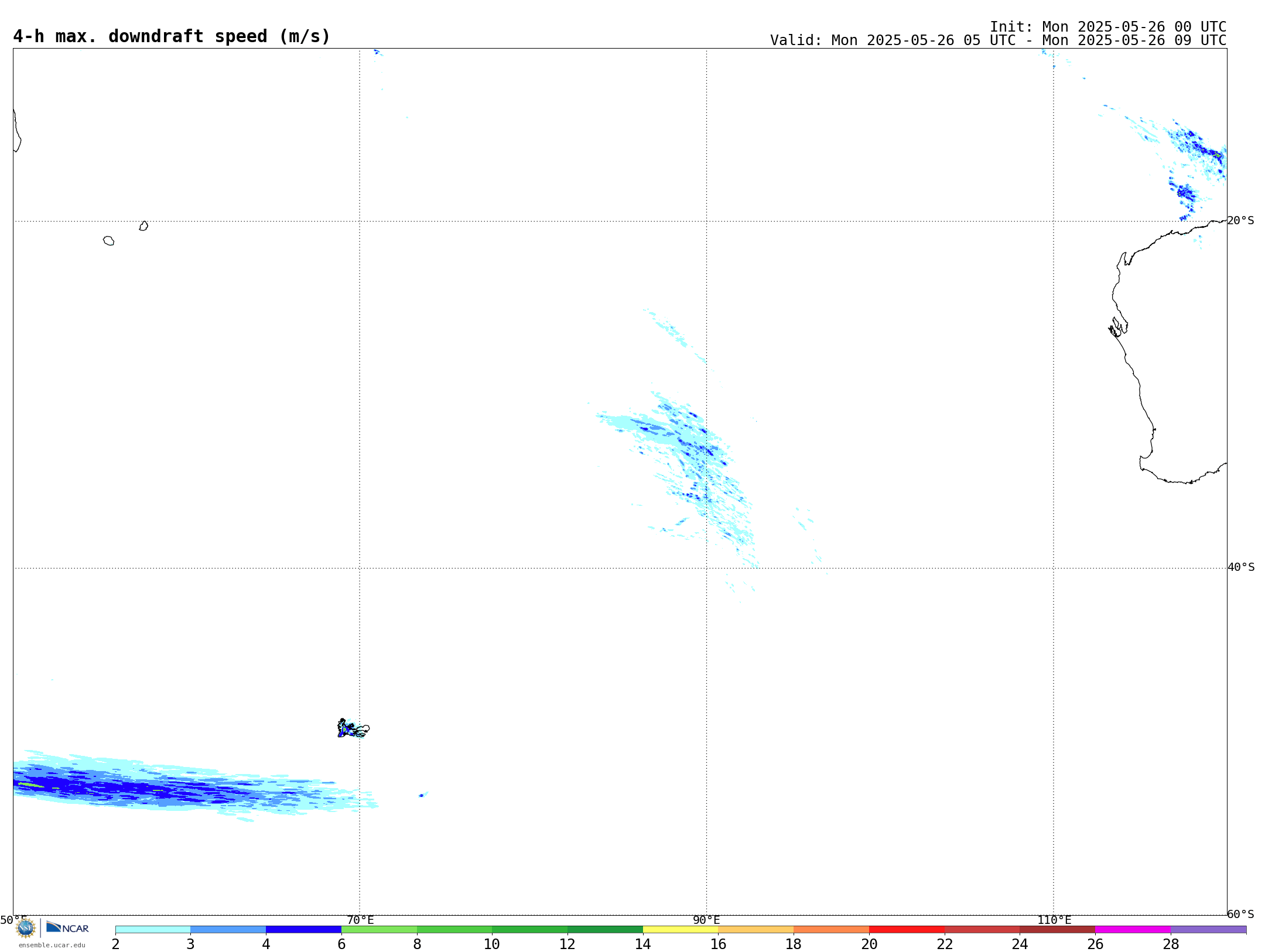The width and height of the screenshot is (1265, 952).
Task: Select the green 8-10 colorbar swatch
Action: tap(454, 930)
